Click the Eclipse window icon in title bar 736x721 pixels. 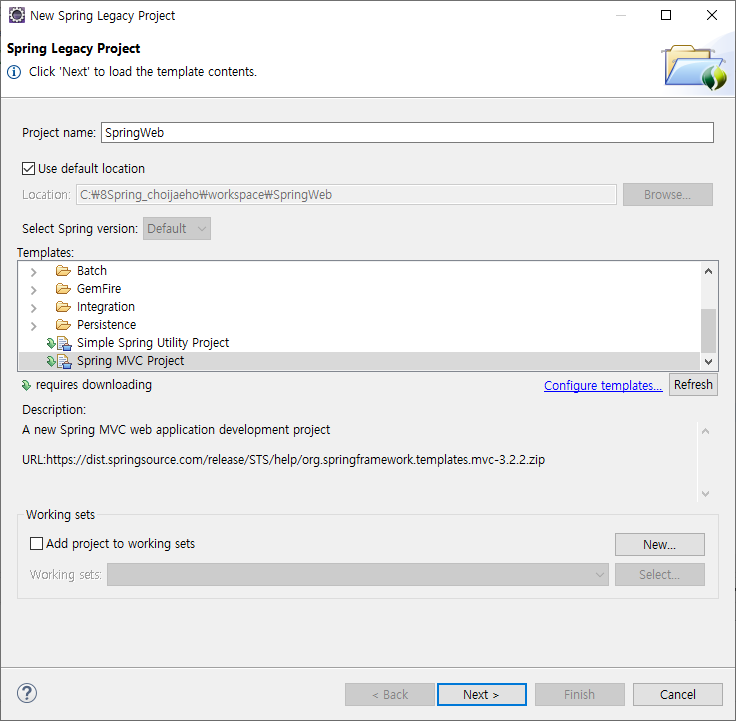pos(16,15)
